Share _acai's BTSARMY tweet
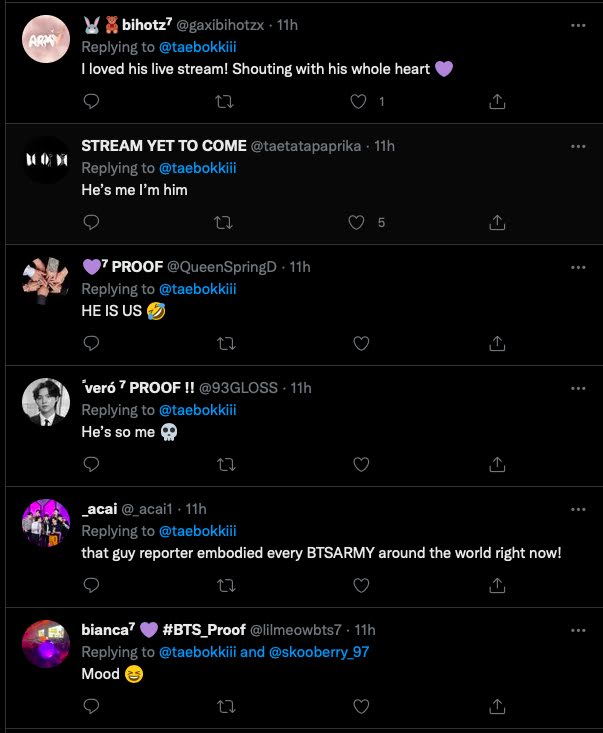Image resolution: width=603 pixels, height=733 pixels. [496, 585]
